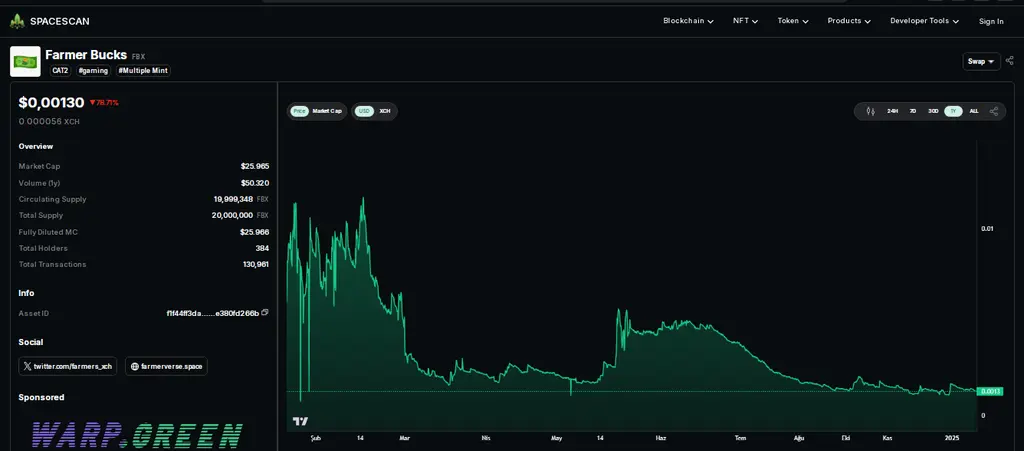Click the 0.01 label on price axis
Image resolution: width=1024 pixels, height=451 pixels.
(x=987, y=228)
